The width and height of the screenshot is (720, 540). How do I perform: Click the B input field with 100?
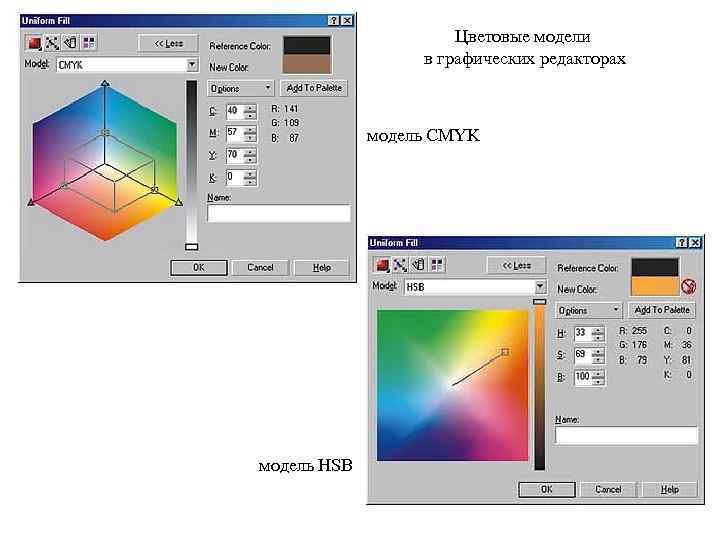pyautogui.click(x=583, y=378)
